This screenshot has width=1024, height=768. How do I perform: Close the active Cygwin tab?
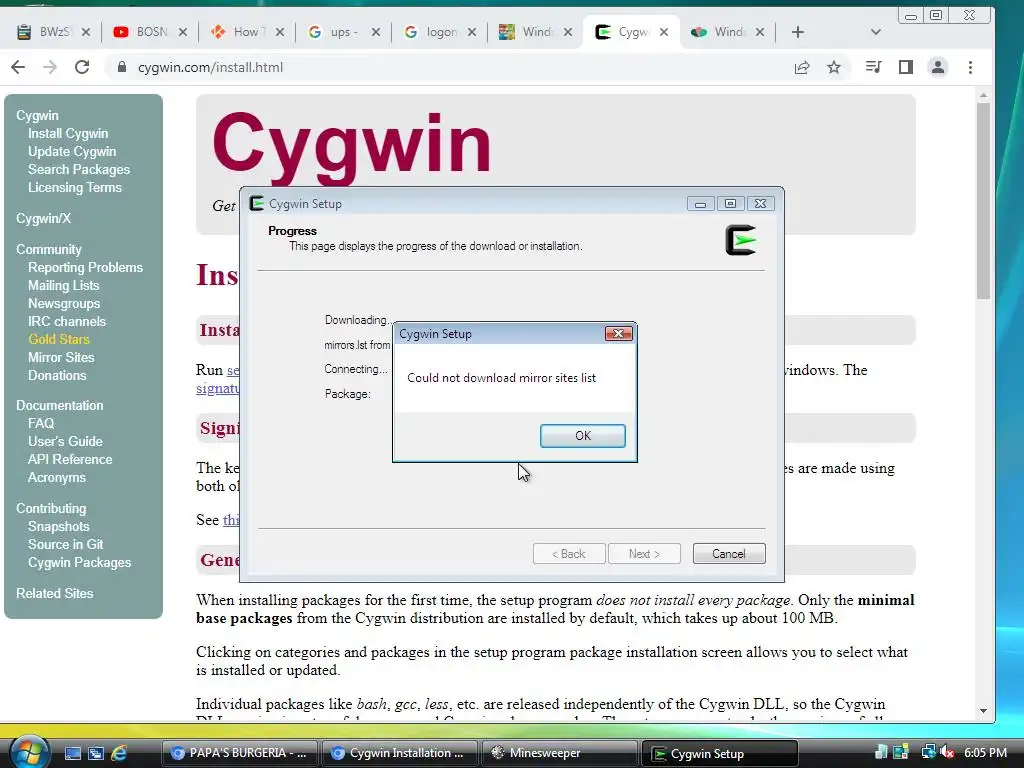pyautogui.click(x=664, y=32)
